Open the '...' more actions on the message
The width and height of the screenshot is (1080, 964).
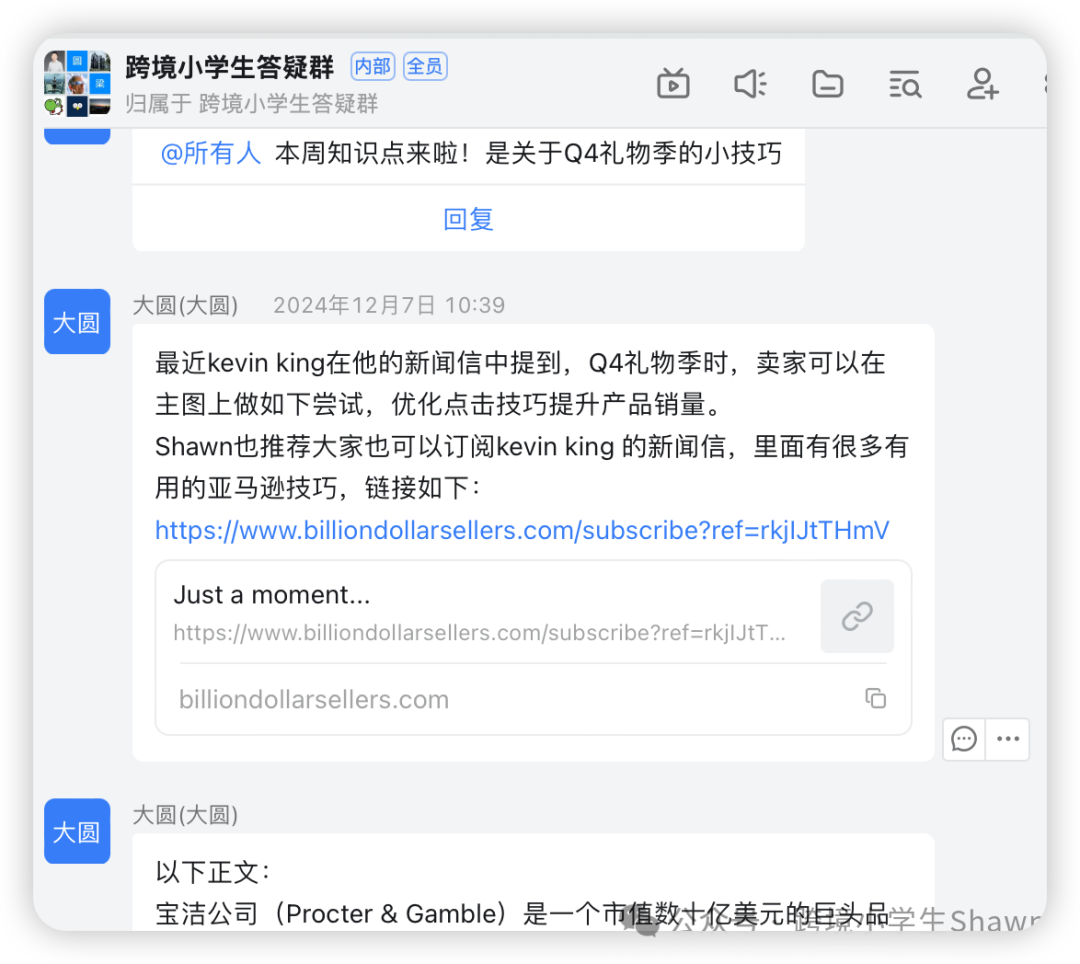tap(1007, 739)
